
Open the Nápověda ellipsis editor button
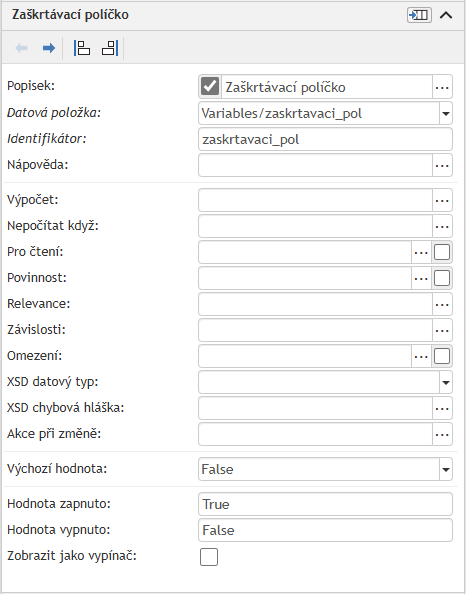pyautogui.click(x=442, y=165)
